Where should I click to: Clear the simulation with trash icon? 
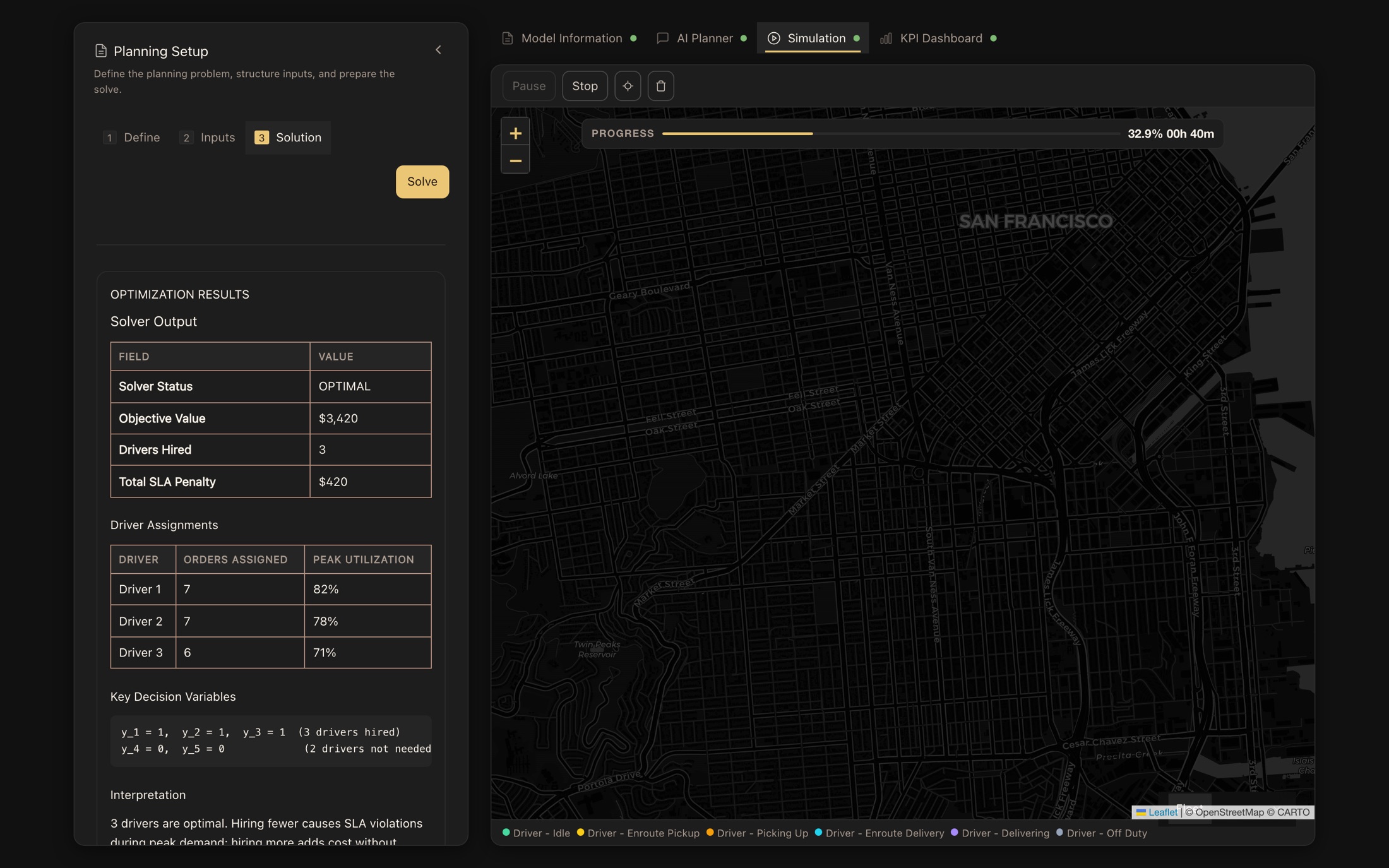[x=661, y=86]
